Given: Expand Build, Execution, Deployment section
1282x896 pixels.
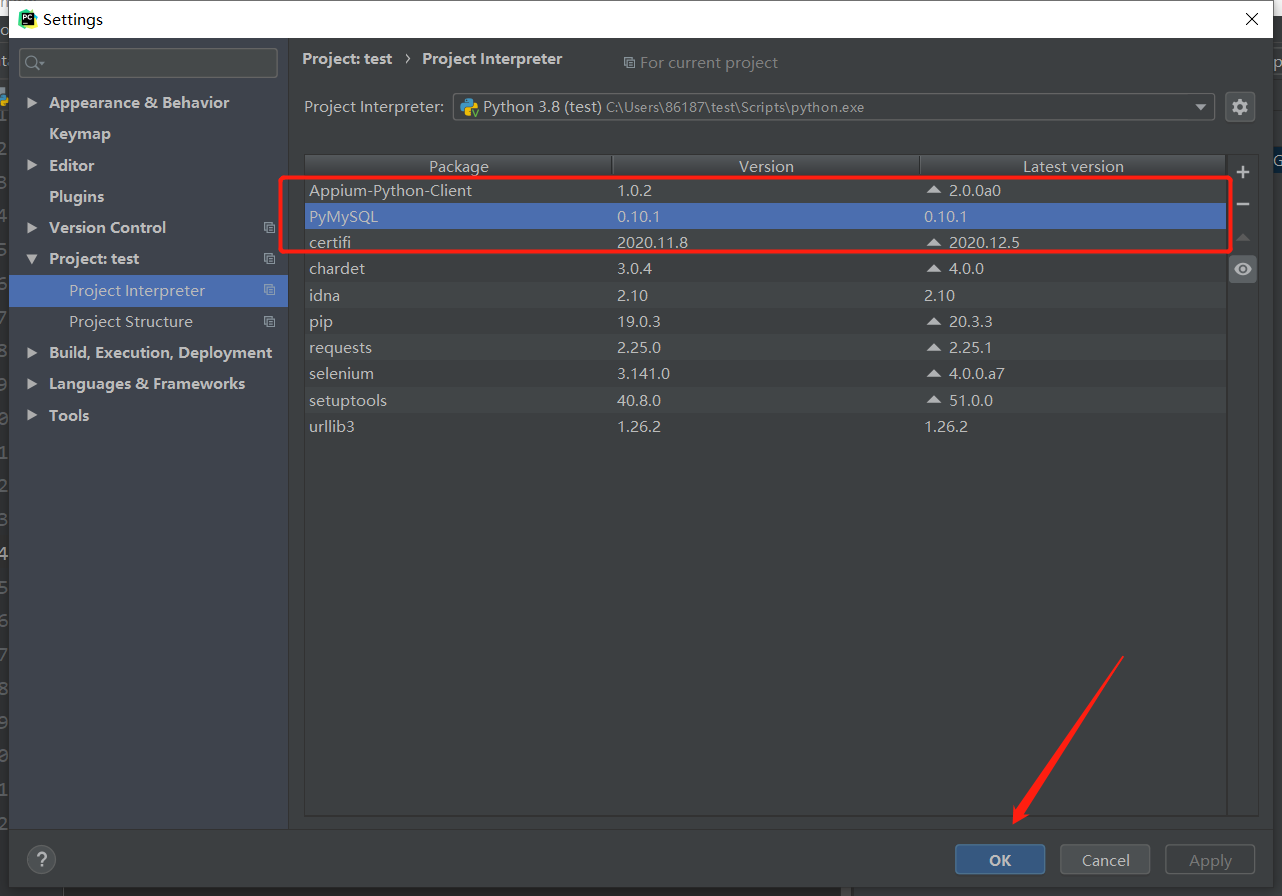Looking at the screenshot, I should (x=32, y=353).
